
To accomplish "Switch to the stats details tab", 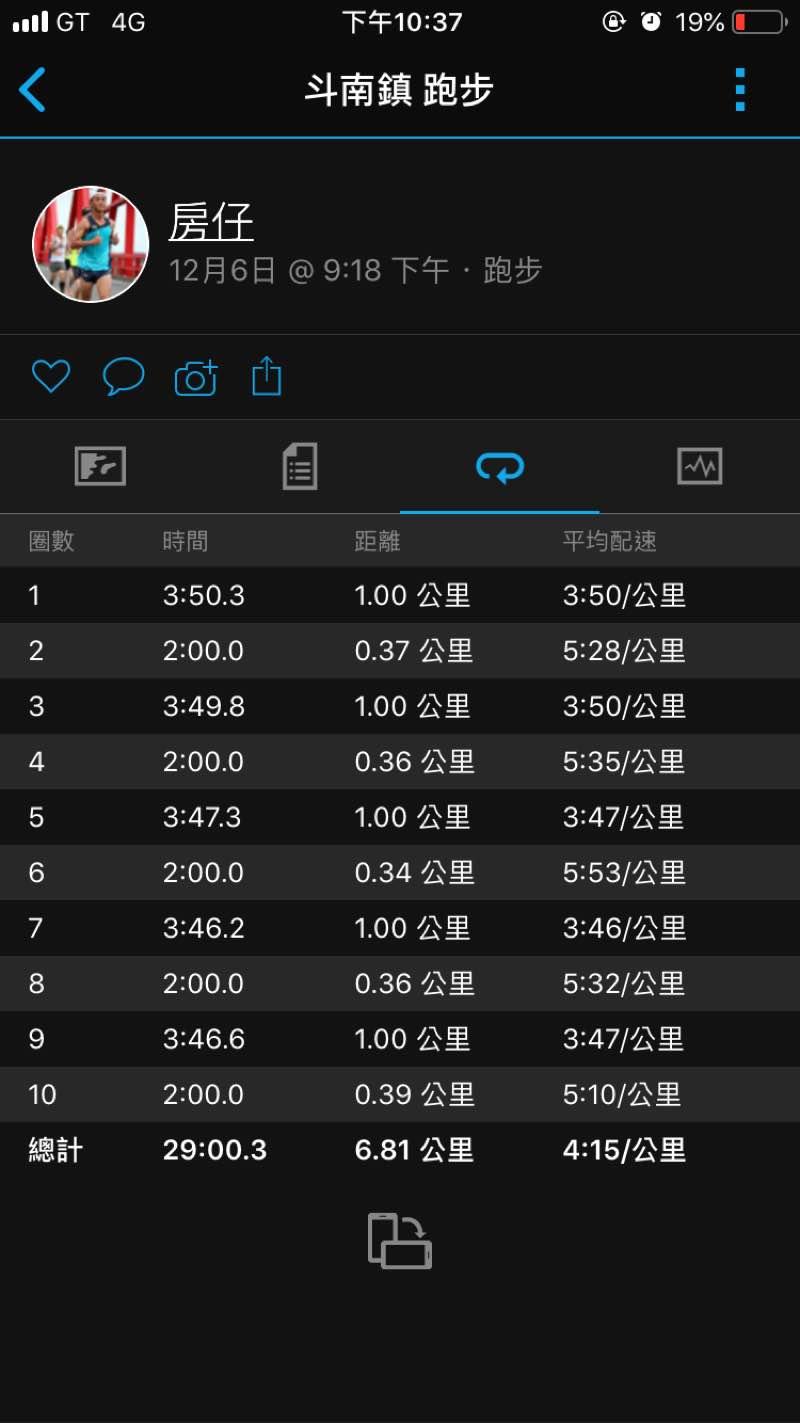I will point(300,466).
